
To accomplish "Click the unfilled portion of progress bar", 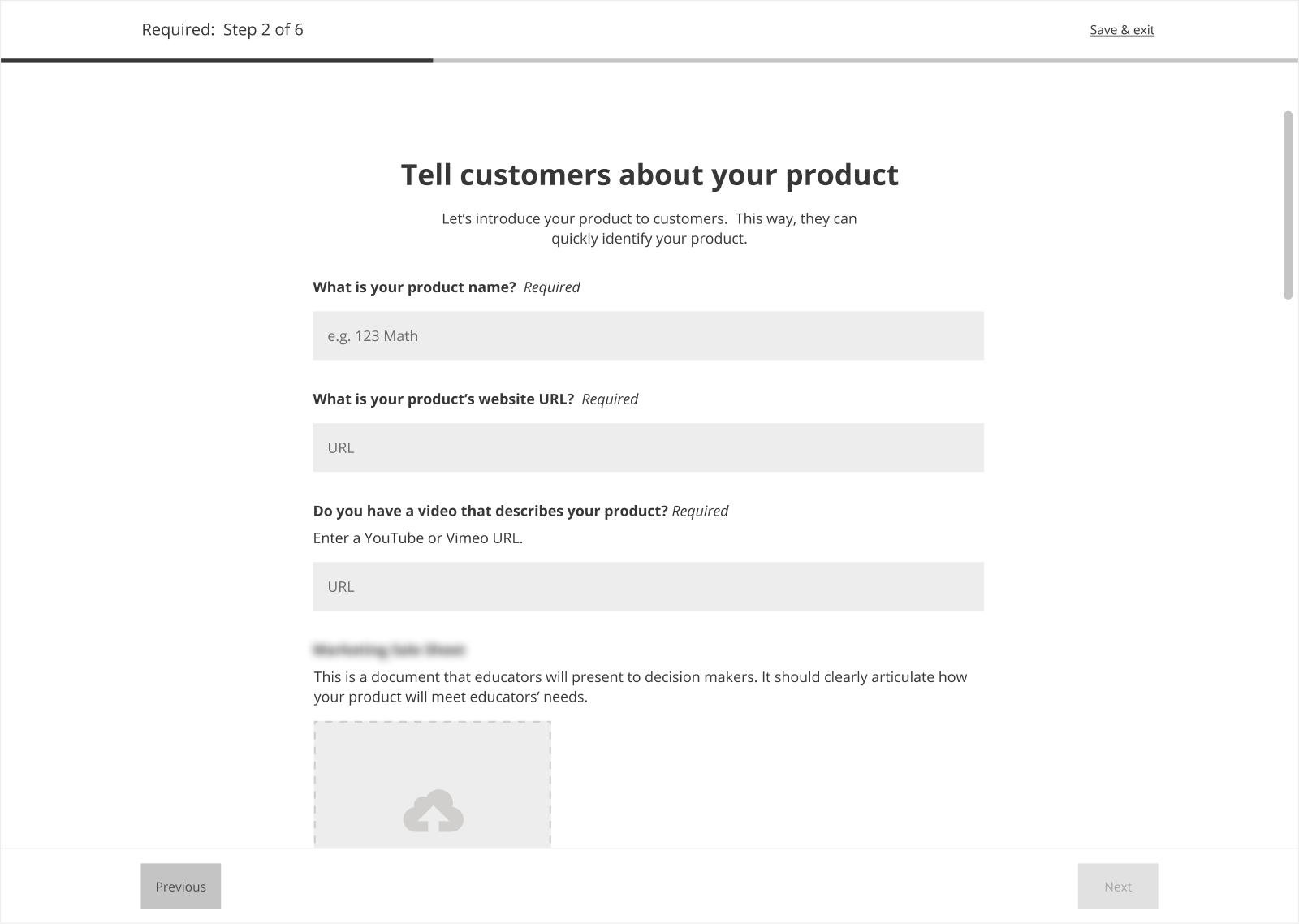I will point(865,60).
